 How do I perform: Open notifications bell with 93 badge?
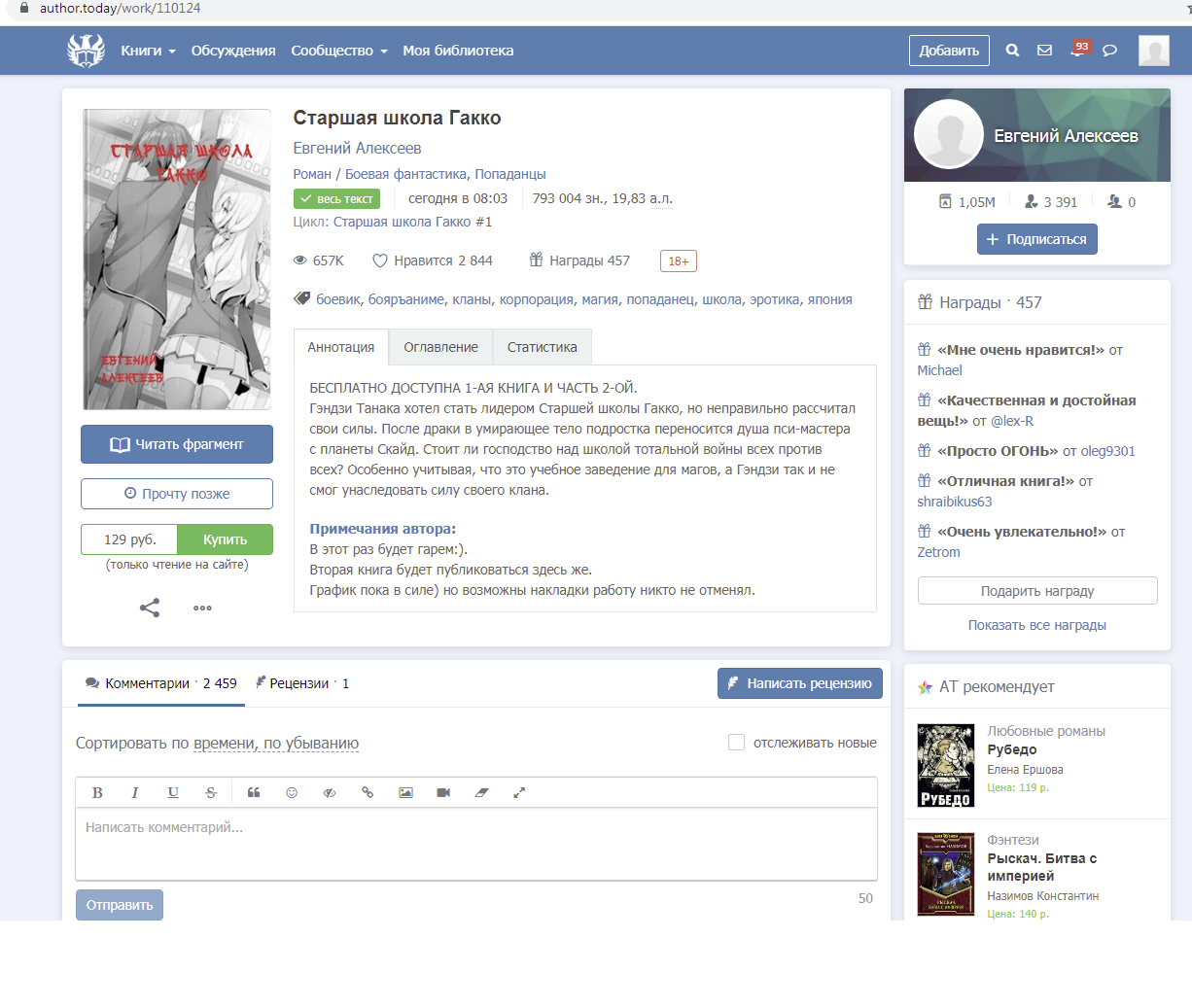coord(1077,51)
